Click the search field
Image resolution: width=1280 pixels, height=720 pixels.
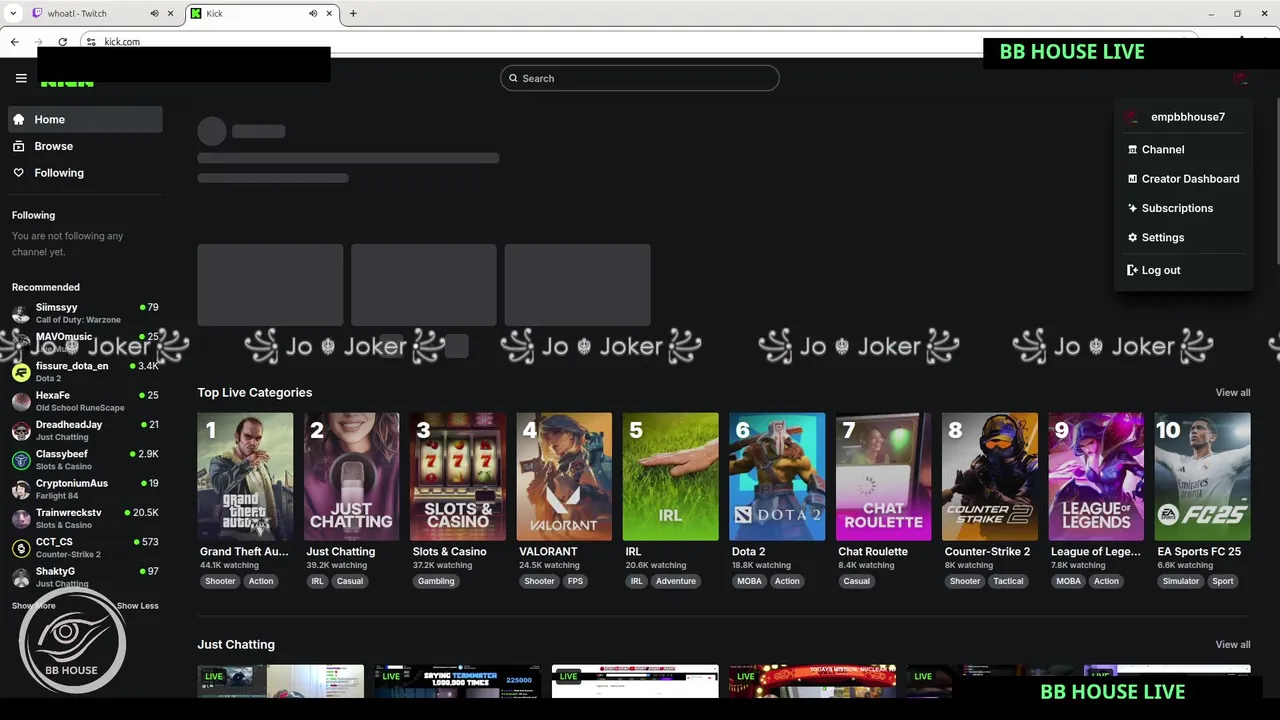point(640,78)
